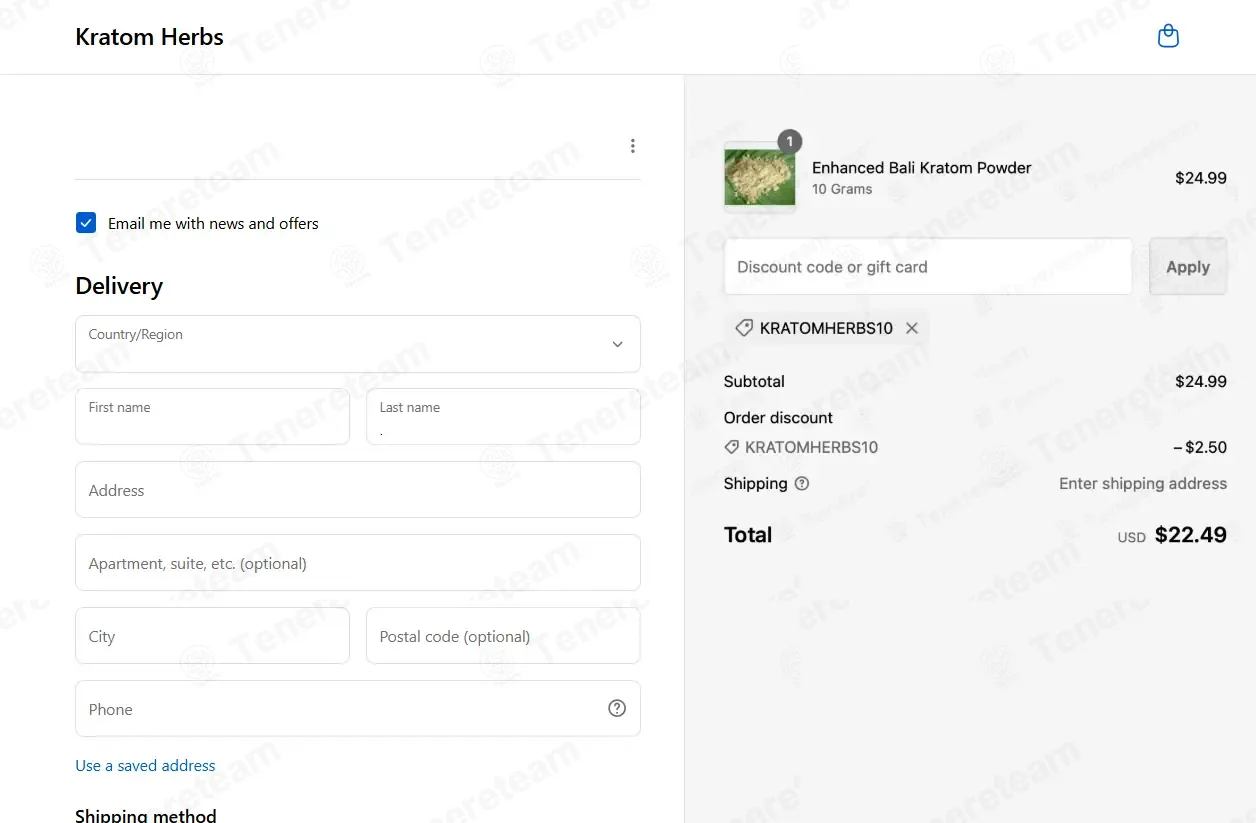Click the Shipping info question icon
Viewport: 1256px width, 823px height.
tap(801, 484)
